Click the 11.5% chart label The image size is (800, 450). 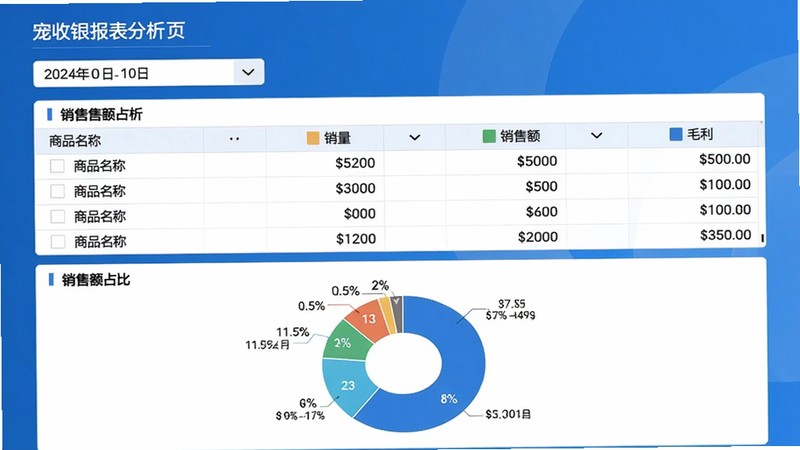pos(292,332)
